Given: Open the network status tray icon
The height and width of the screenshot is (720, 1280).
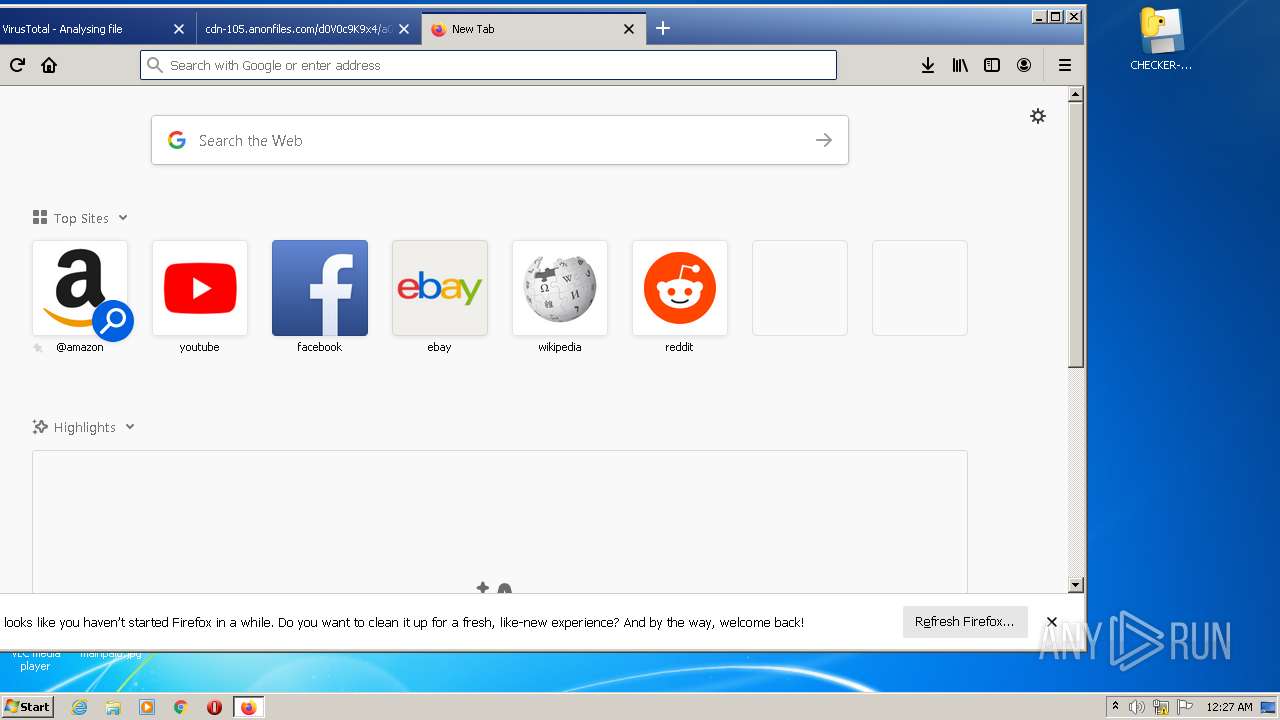Looking at the screenshot, I should coord(1161,707).
